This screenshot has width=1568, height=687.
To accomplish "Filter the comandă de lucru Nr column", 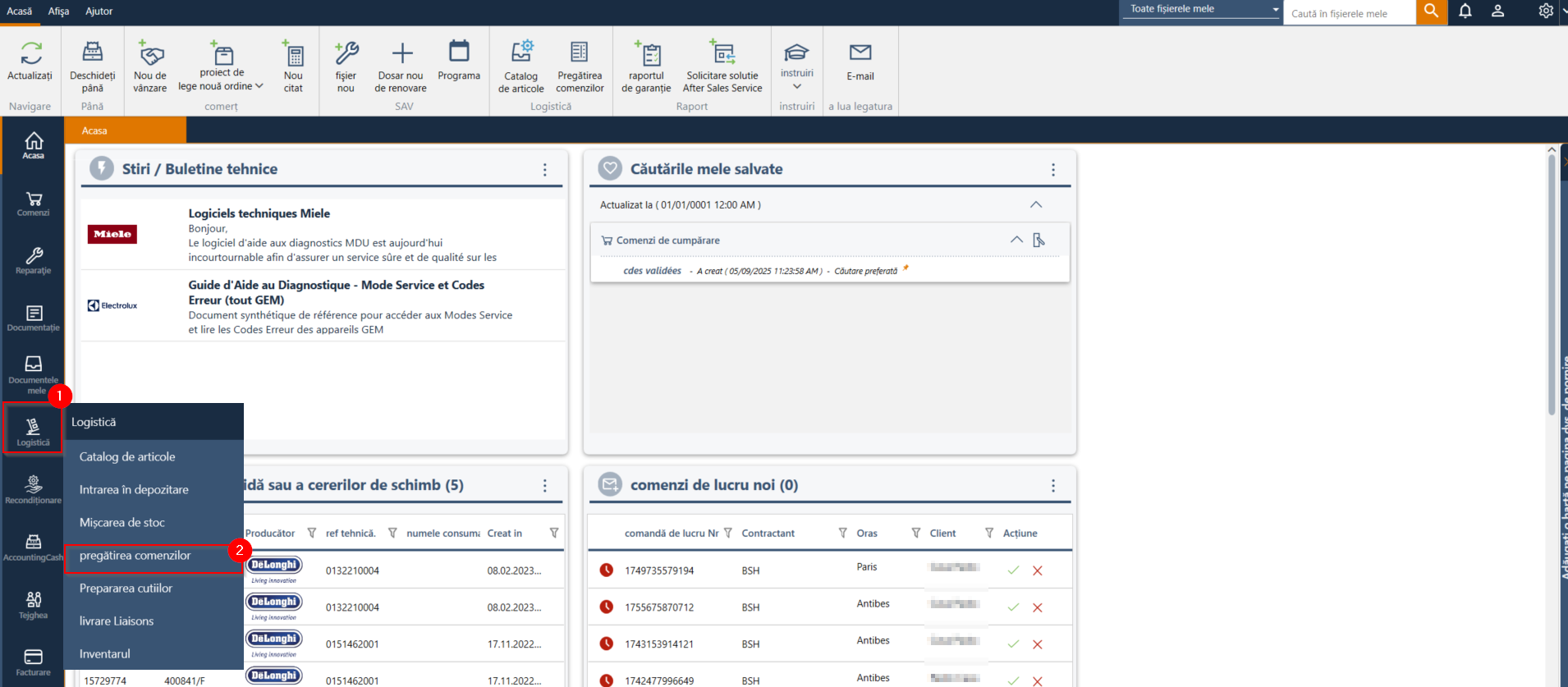I will 728,533.
